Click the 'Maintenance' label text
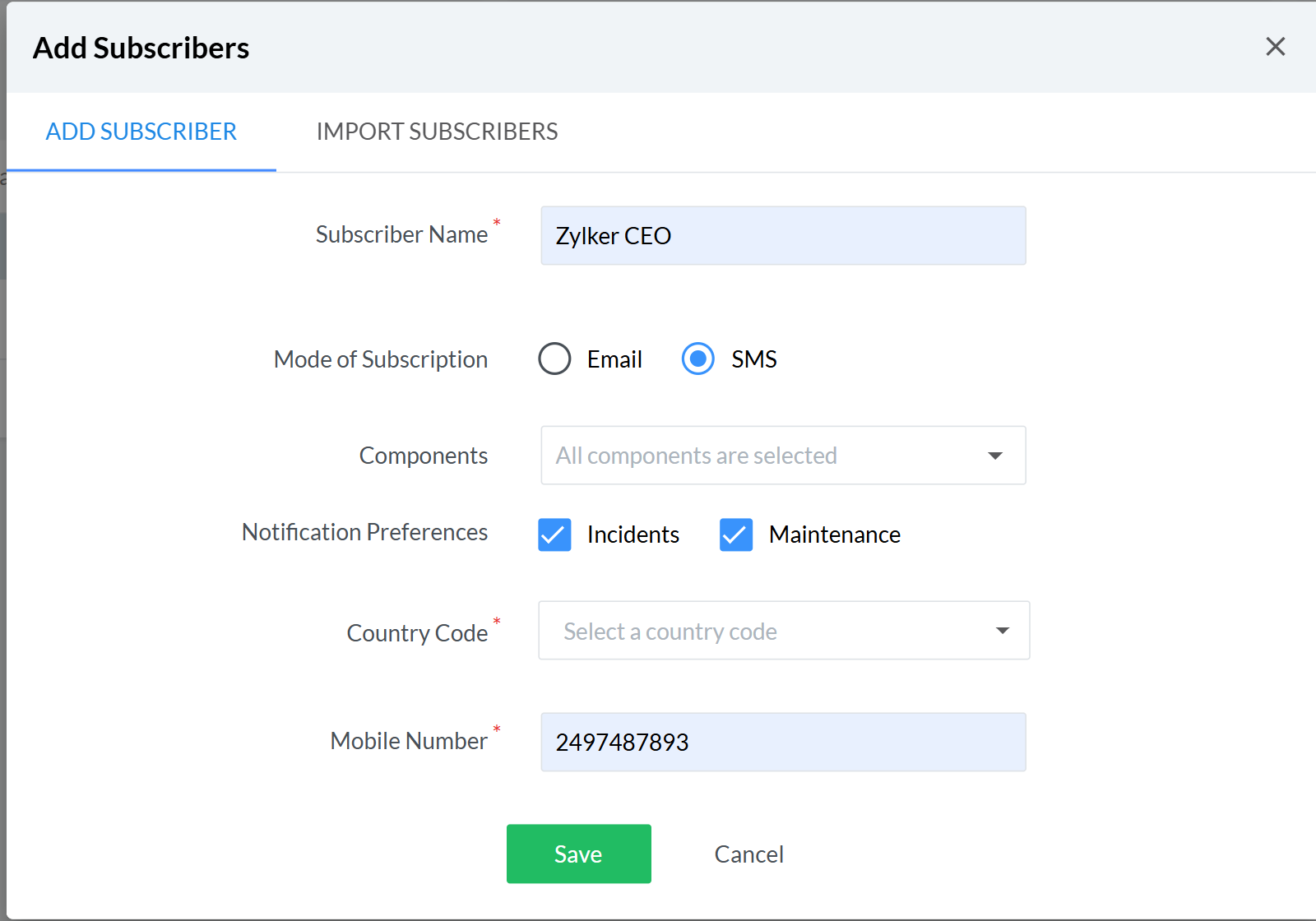1316x921 pixels. [x=834, y=535]
